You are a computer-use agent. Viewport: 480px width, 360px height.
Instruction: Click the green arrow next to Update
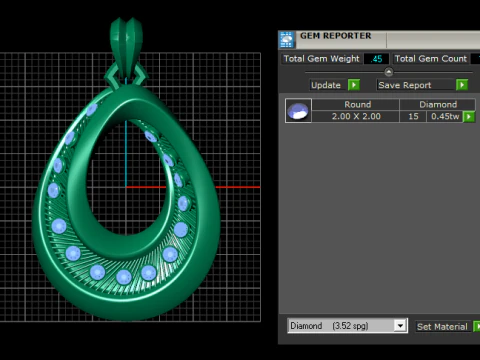(354, 85)
